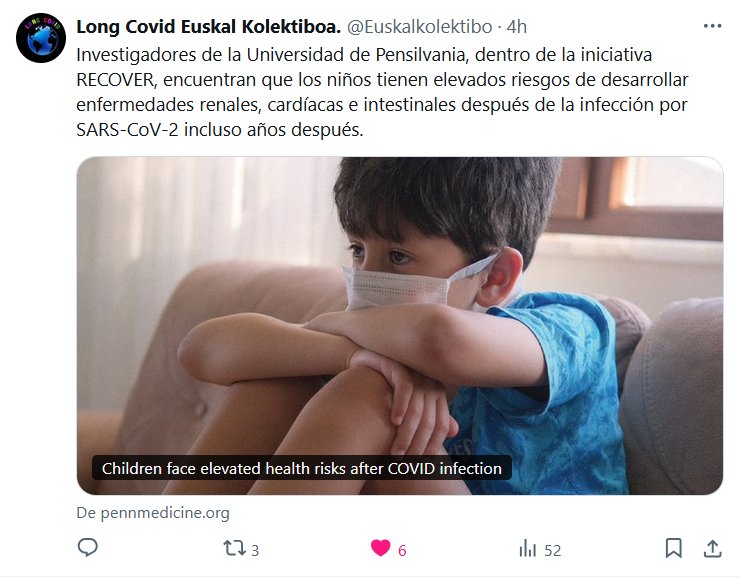Click the view count 52
Viewport: 740px width, 578px height.
click(x=553, y=550)
